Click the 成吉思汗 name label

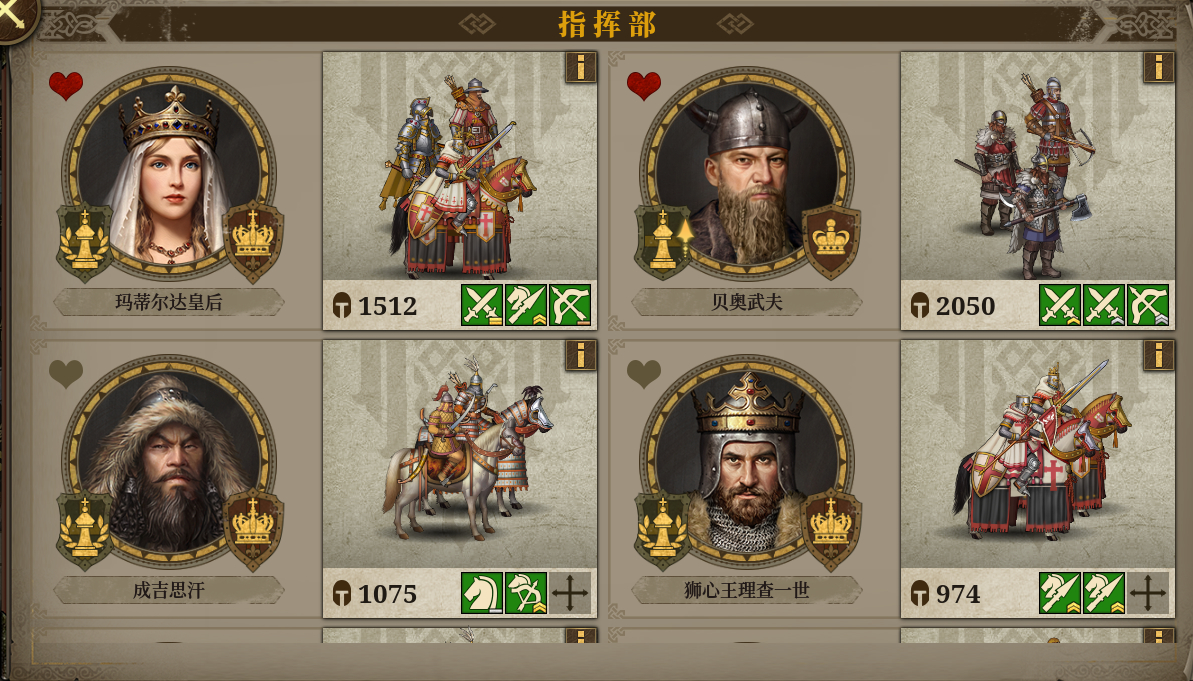[x=169, y=590]
